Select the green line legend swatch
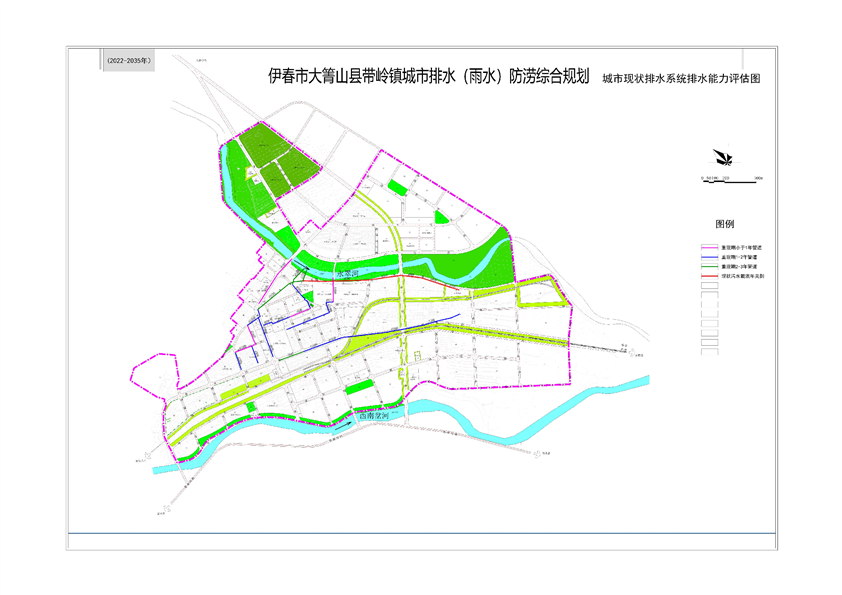 (709, 266)
